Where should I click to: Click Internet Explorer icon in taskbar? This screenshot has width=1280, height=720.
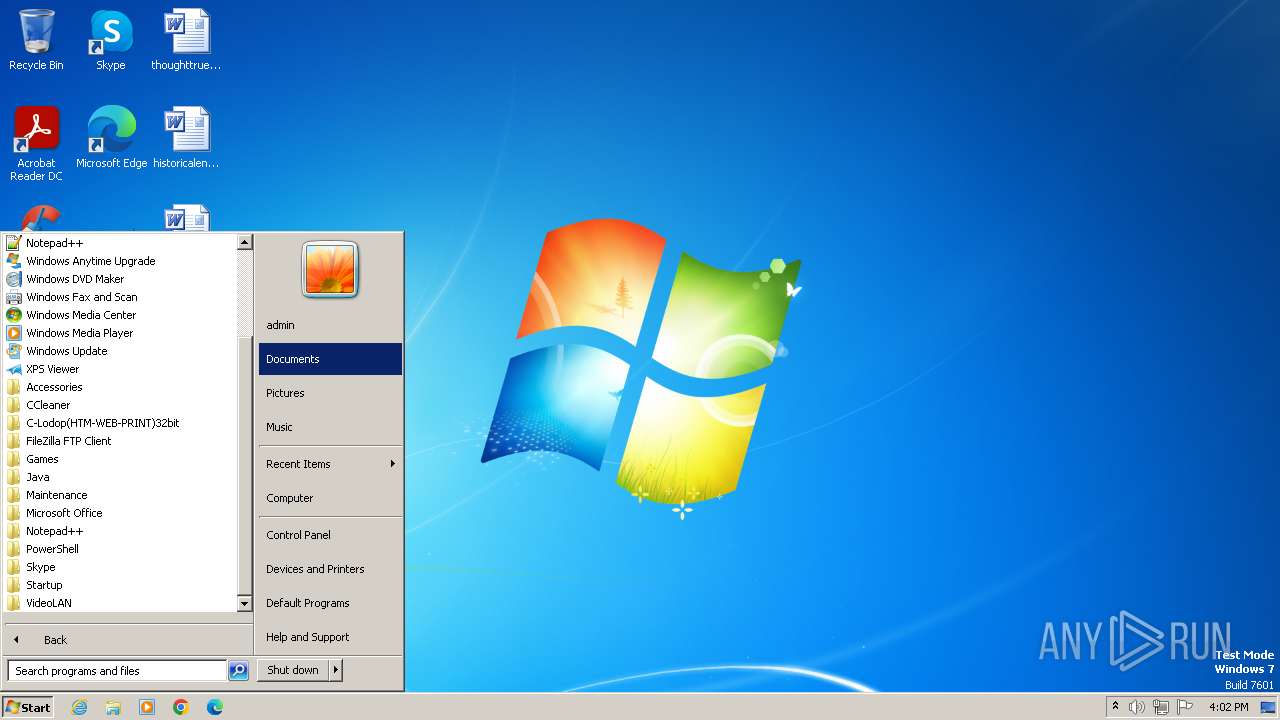click(79, 707)
